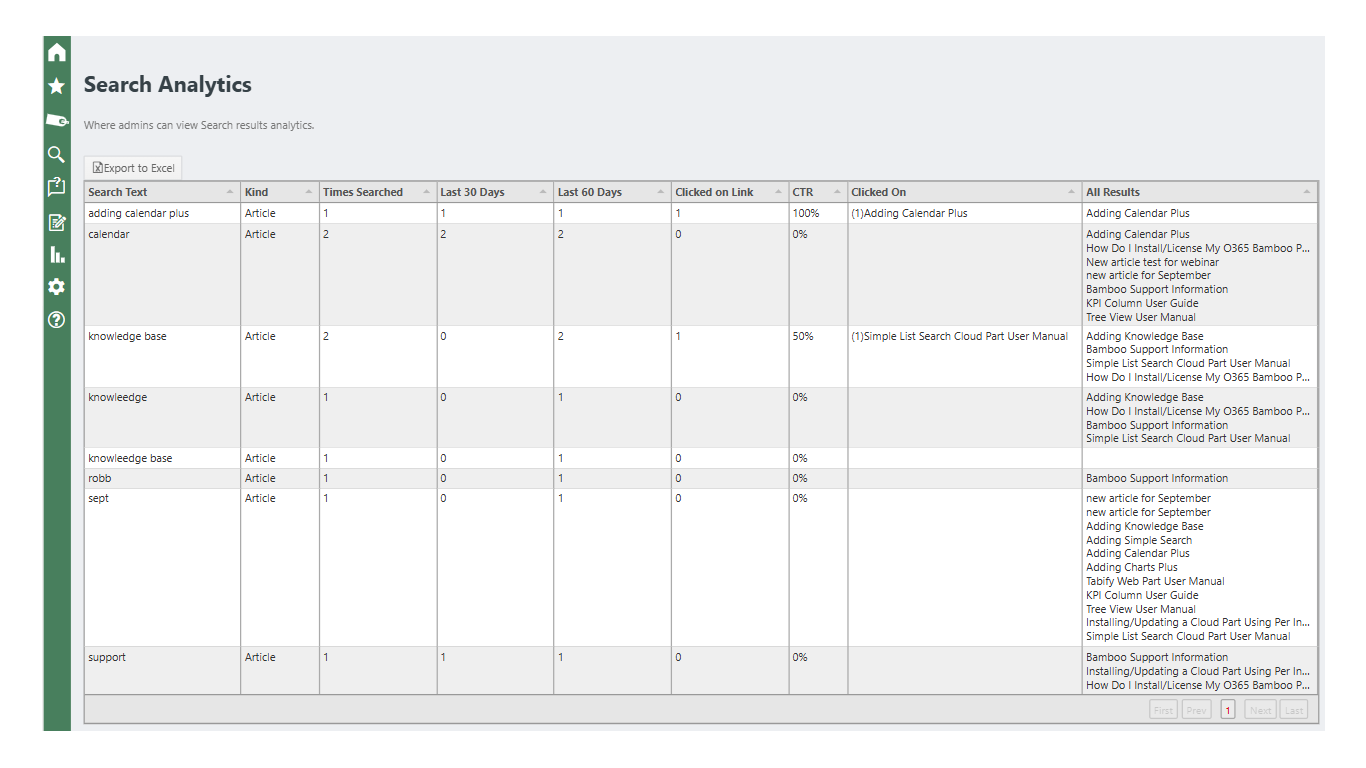Sort by Times Searched column header
The image size is (1366, 768).
pyautogui.click(x=378, y=192)
